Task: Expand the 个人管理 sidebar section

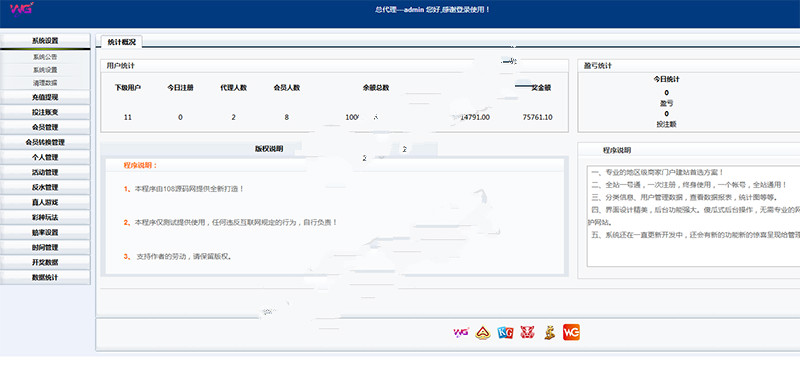Action: pyautogui.click(x=45, y=157)
